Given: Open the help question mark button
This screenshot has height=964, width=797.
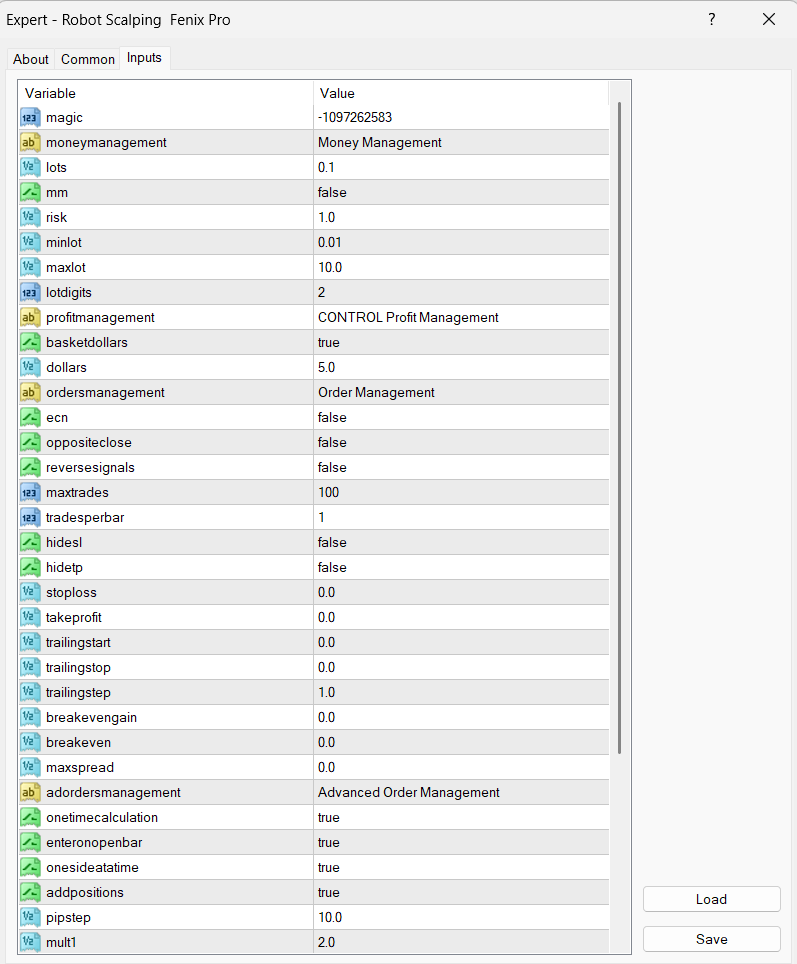Looking at the screenshot, I should (712, 20).
